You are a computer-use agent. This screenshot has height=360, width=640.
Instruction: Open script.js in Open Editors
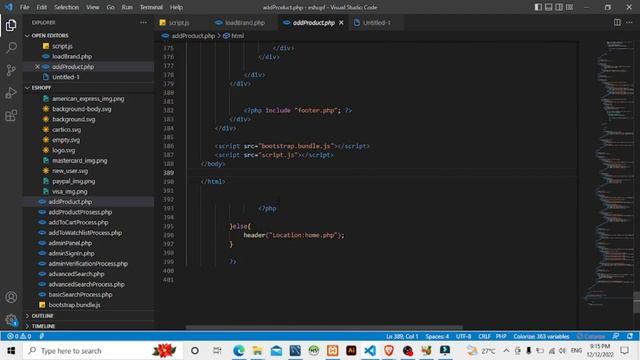pos(62,46)
